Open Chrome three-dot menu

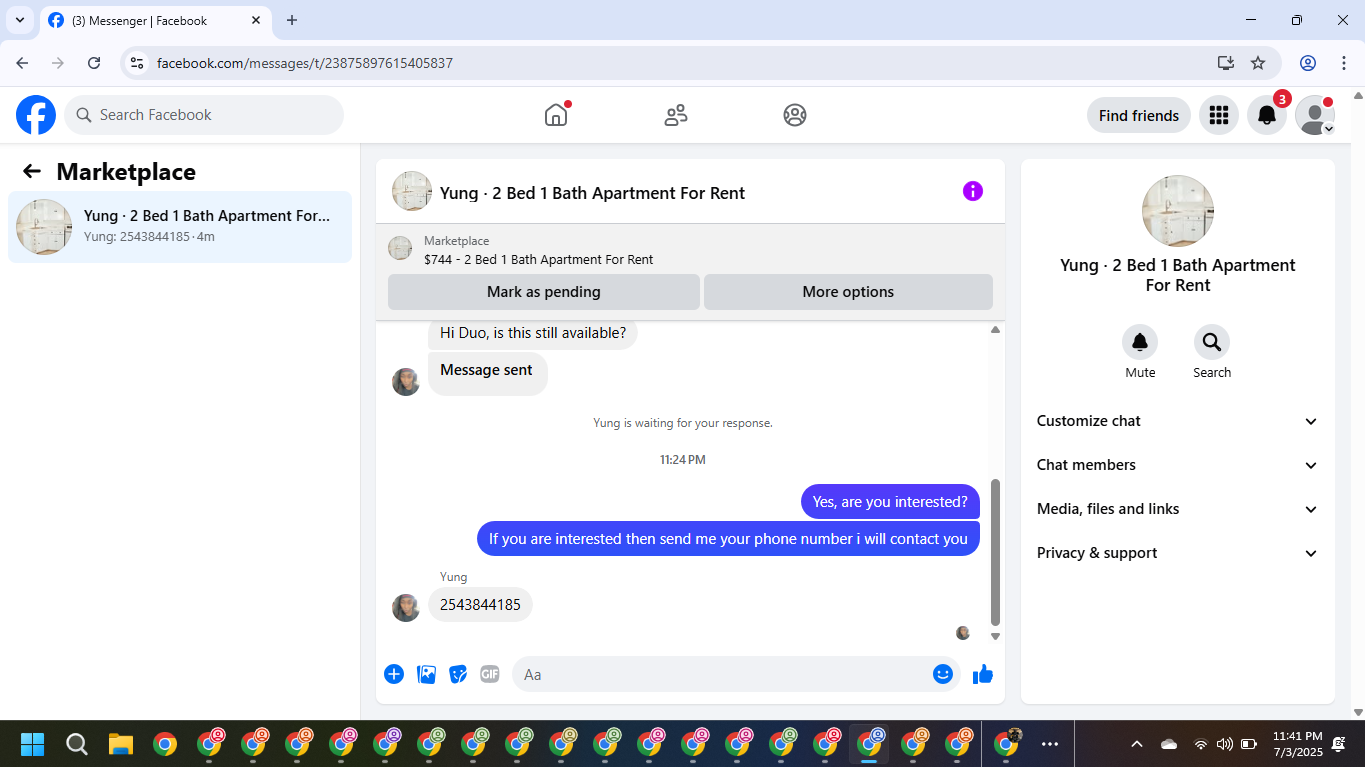click(x=1344, y=63)
